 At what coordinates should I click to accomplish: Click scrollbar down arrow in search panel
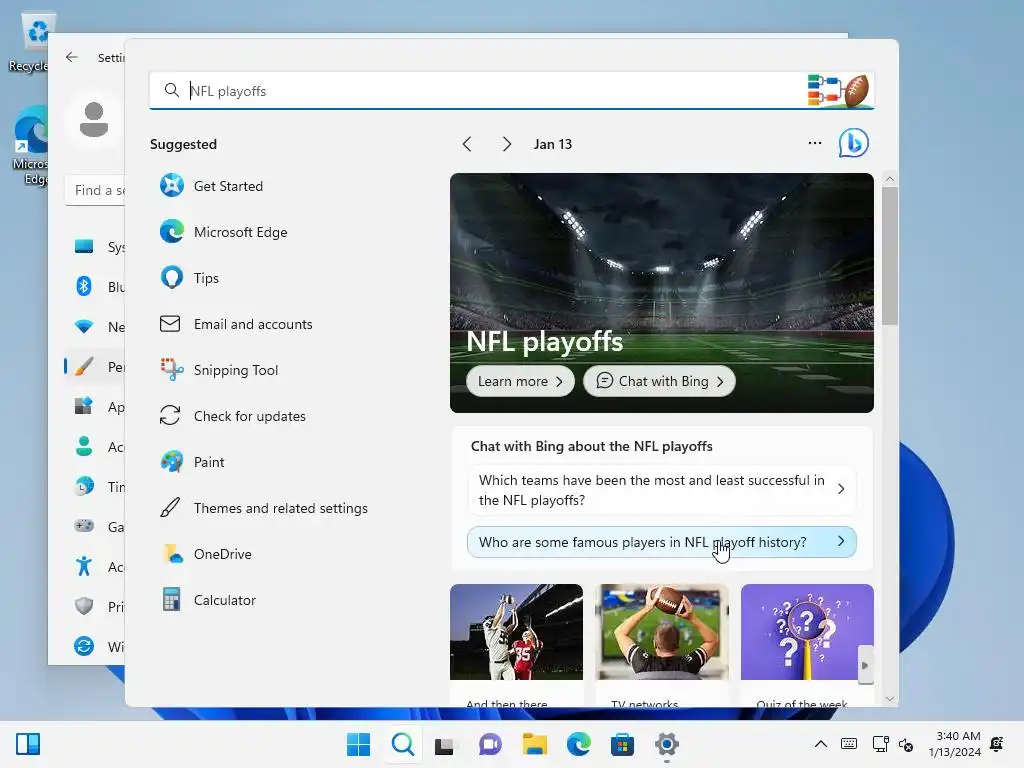tap(889, 699)
